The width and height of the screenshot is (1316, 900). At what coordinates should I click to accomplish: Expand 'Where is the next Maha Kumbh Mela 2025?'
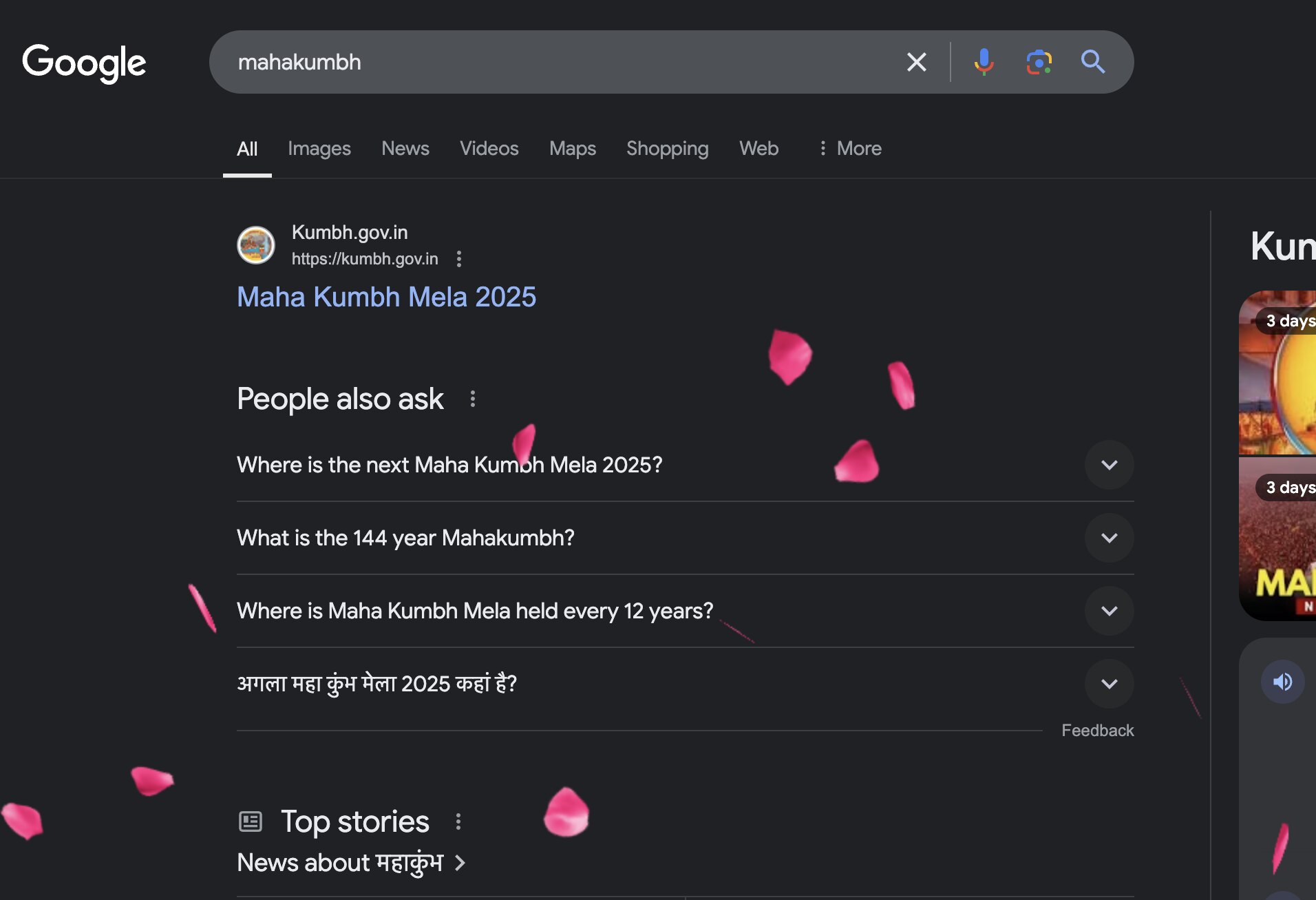(x=1109, y=465)
